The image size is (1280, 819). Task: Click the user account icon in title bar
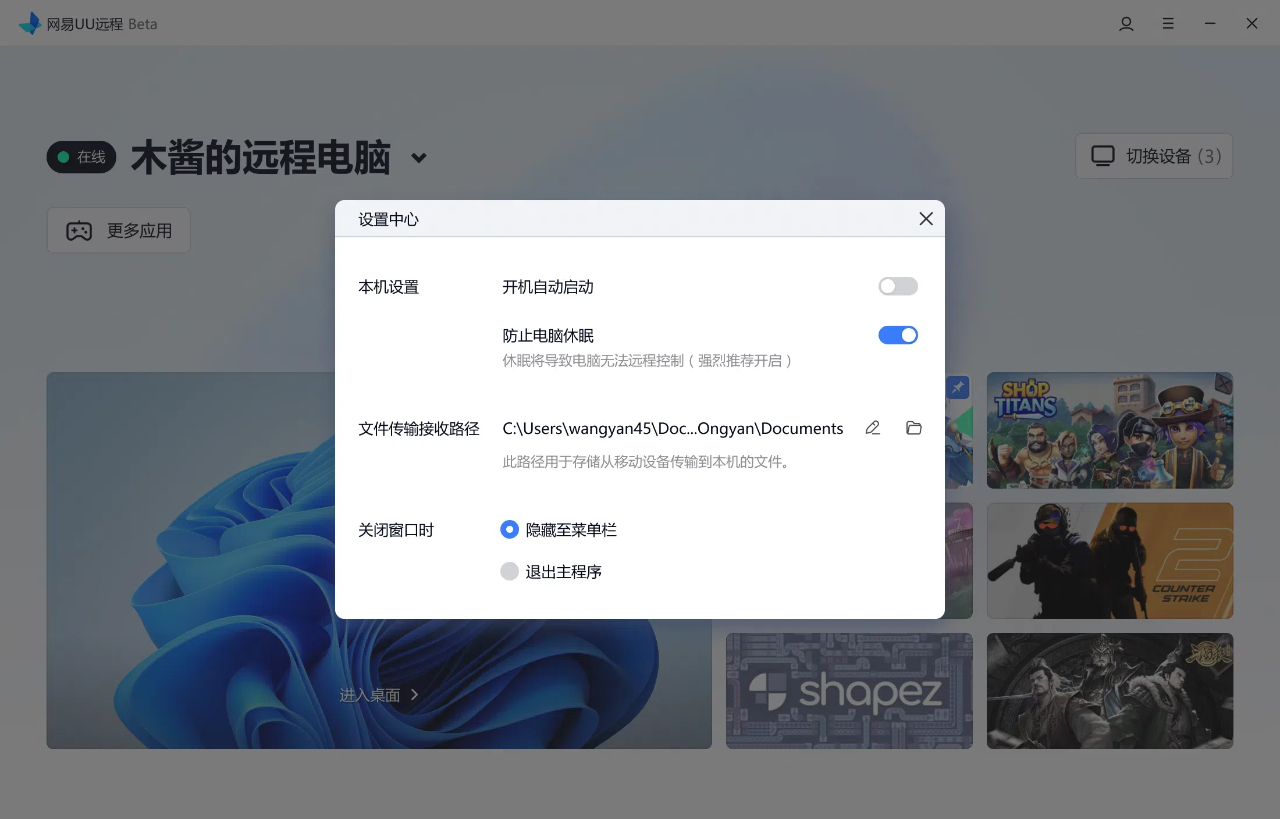coord(1126,24)
